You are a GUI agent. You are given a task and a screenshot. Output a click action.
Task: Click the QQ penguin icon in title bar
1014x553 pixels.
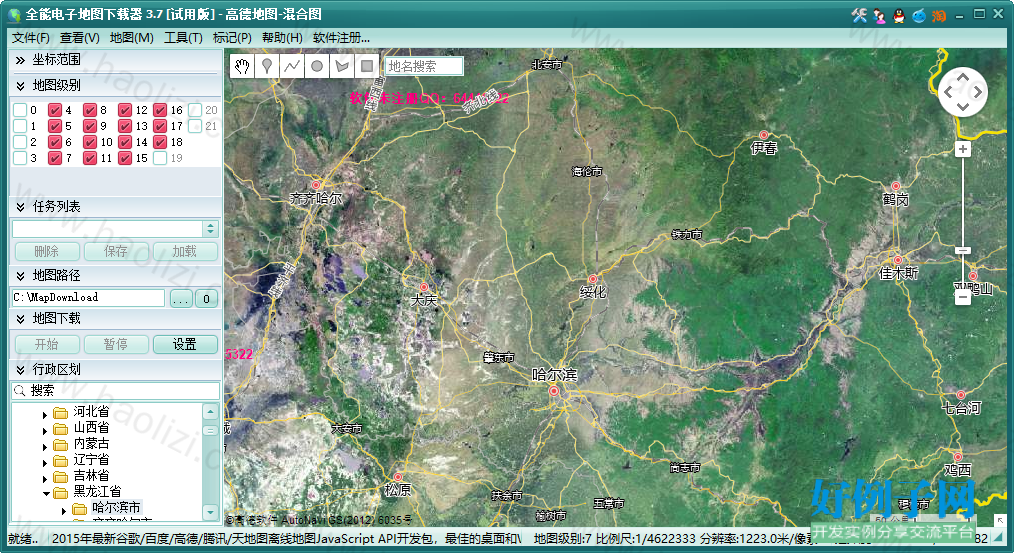899,15
